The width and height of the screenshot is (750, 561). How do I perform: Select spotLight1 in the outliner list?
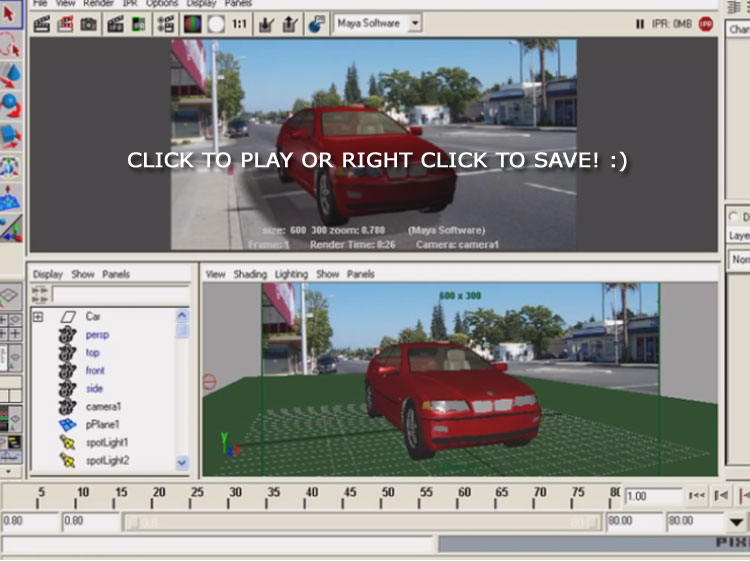coord(107,442)
